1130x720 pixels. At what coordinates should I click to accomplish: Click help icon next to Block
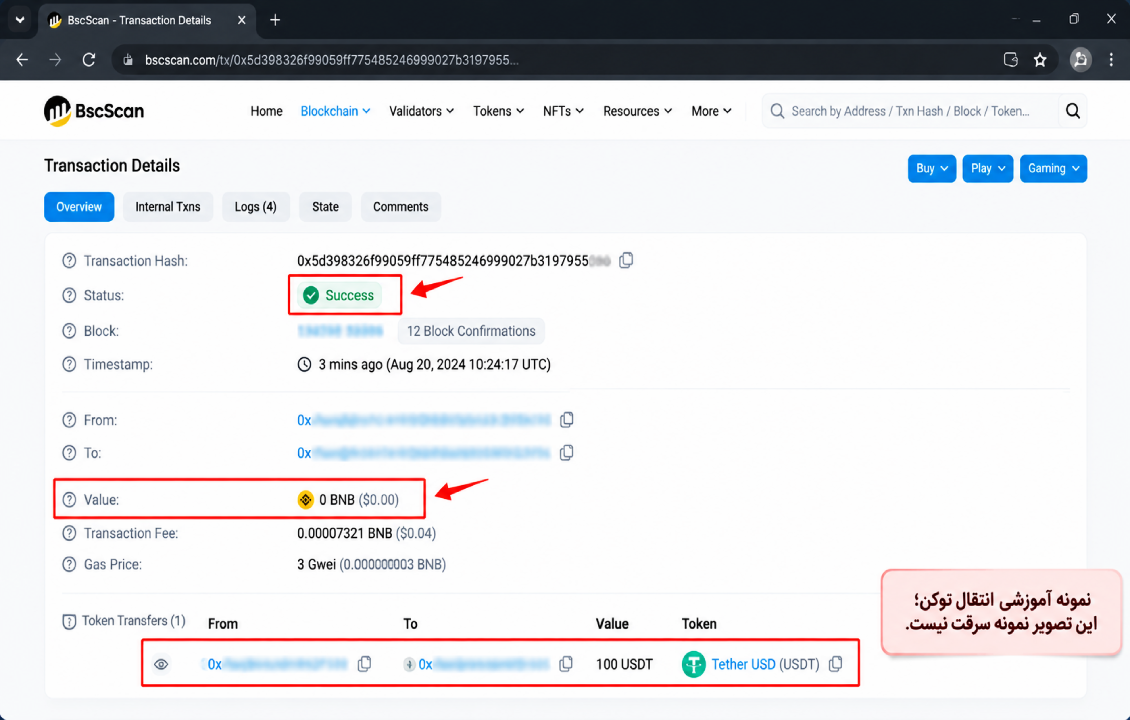(x=69, y=331)
